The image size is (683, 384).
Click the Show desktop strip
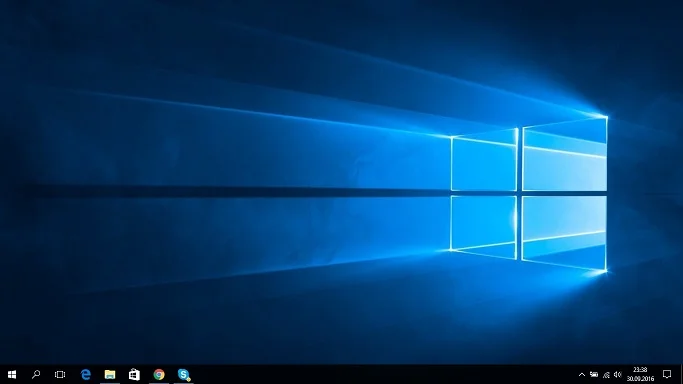pyautogui.click(x=681, y=374)
